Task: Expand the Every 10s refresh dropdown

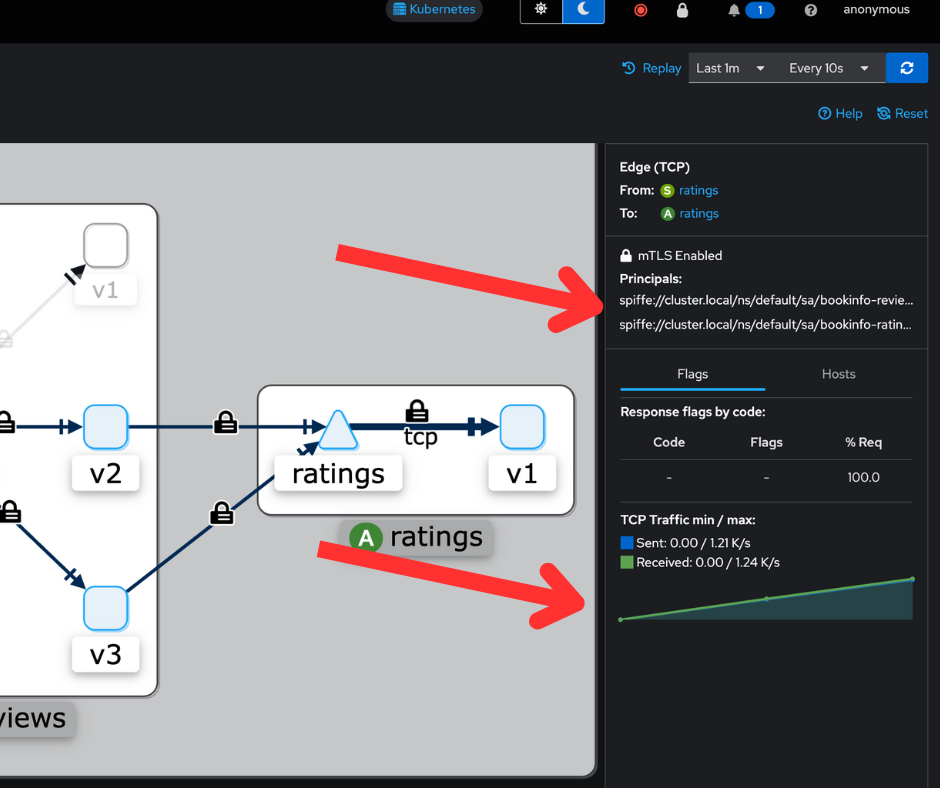Action: tap(828, 68)
